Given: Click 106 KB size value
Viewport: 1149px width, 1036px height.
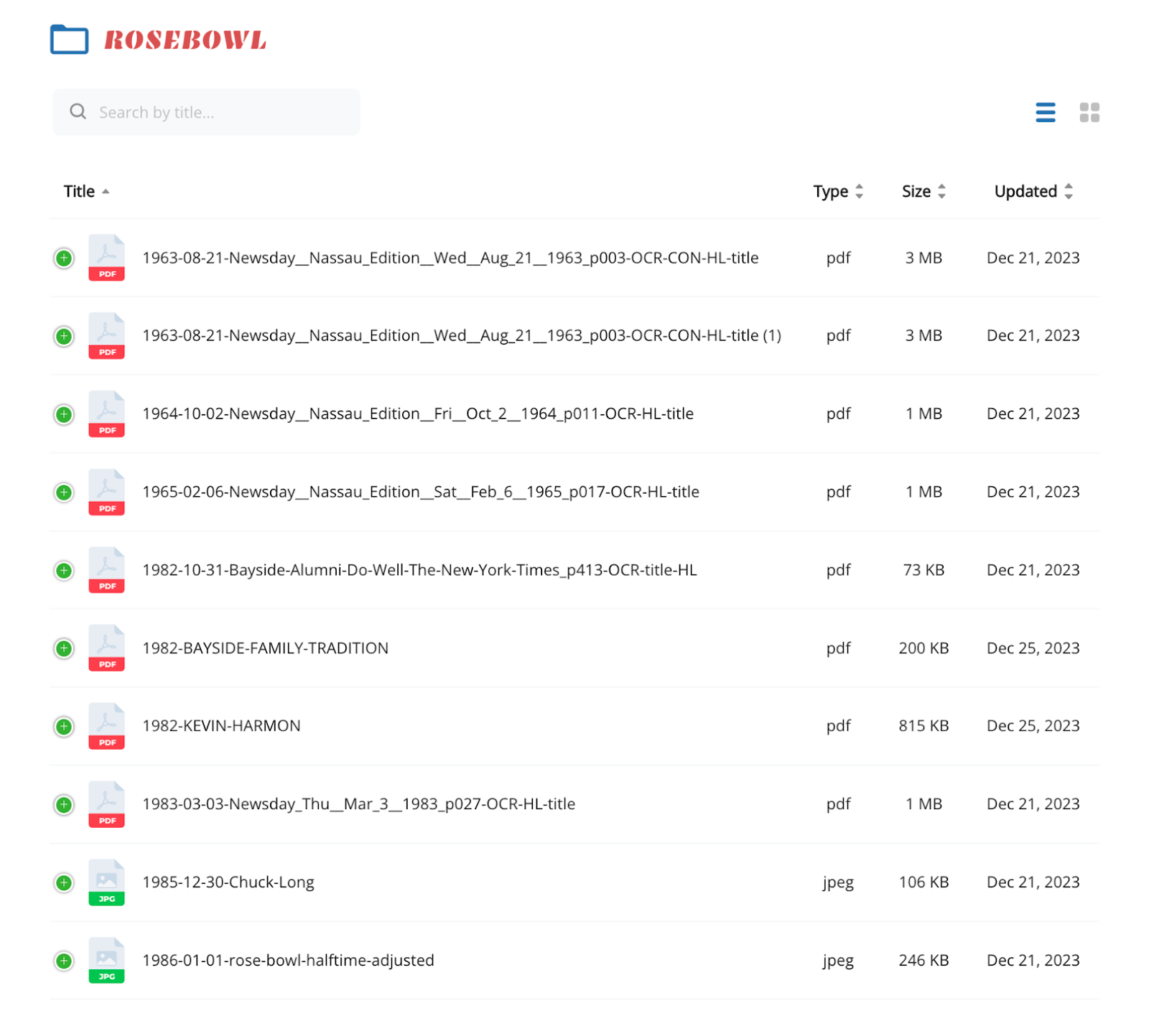Looking at the screenshot, I should [924, 882].
